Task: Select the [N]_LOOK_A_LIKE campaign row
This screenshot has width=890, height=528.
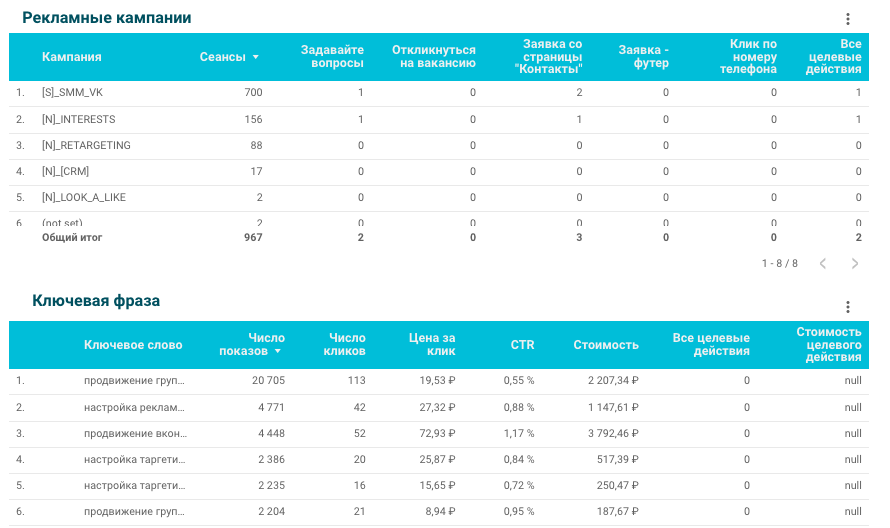Action: [439, 198]
